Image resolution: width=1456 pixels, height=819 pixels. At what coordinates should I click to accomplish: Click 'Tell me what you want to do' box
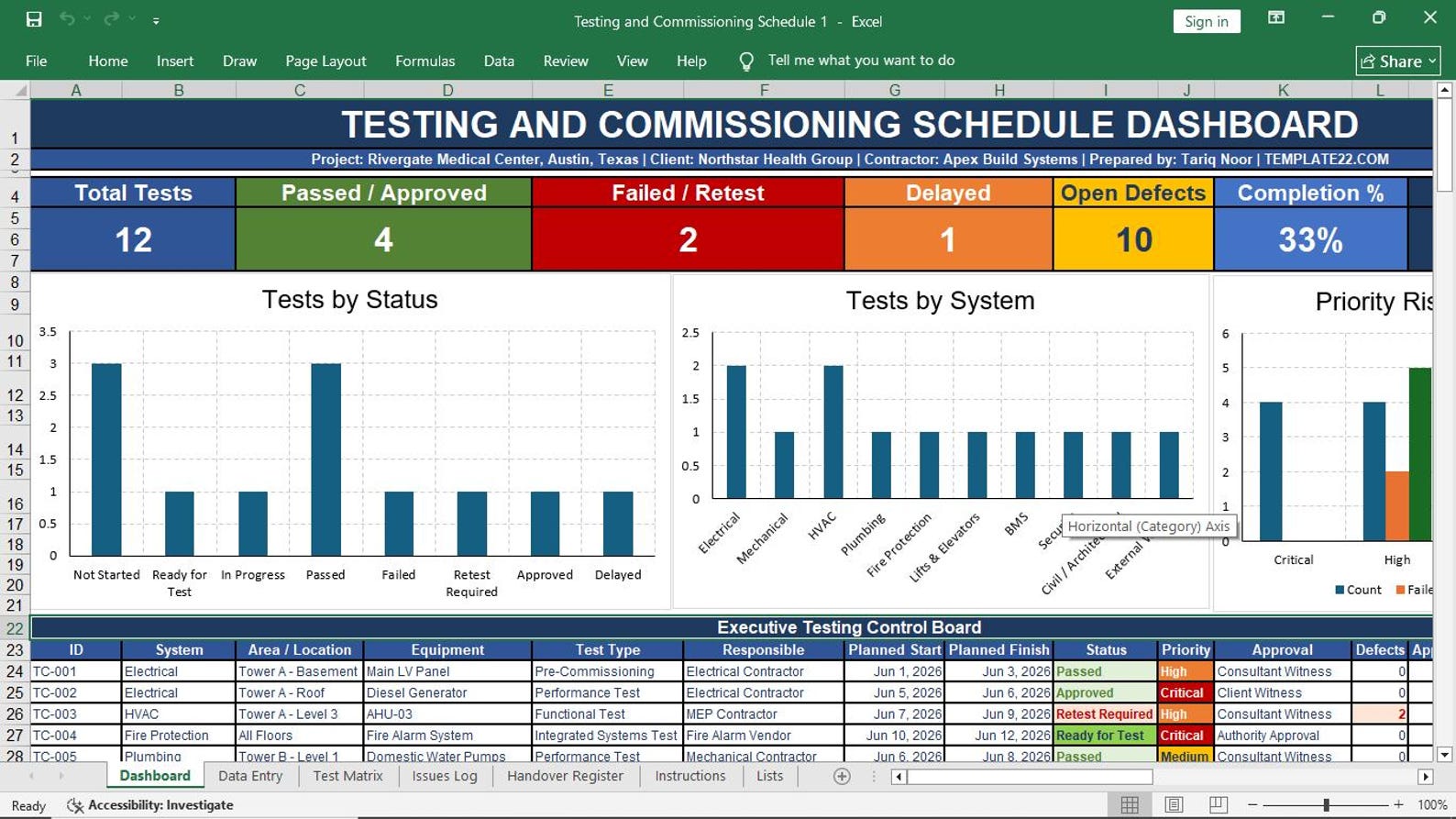coord(861,61)
